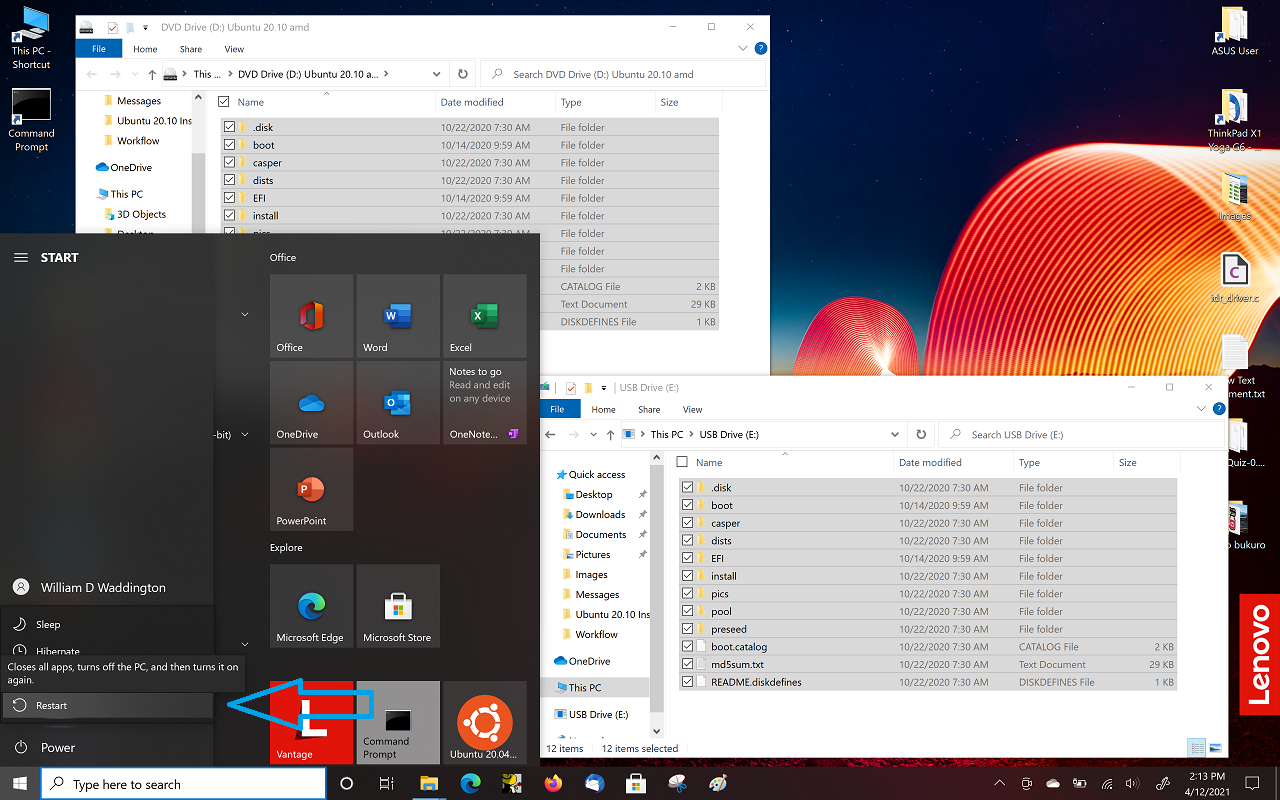
Task: Open recent locations dropdown in USB Drive window
Action: [x=594, y=435]
